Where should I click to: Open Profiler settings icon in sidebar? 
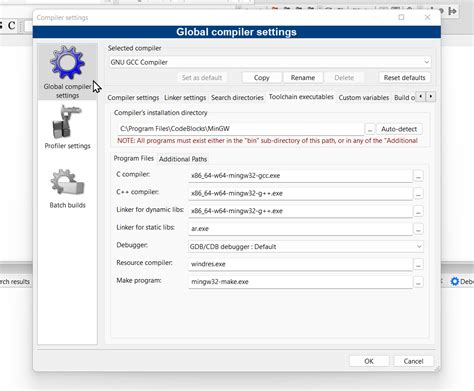(67, 122)
